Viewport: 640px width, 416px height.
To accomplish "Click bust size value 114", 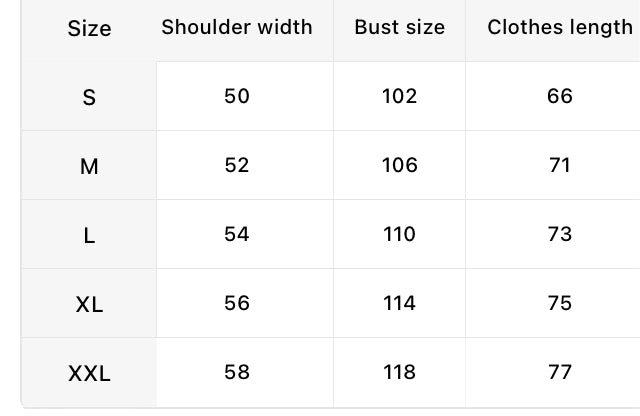I will [x=400, y=303].
